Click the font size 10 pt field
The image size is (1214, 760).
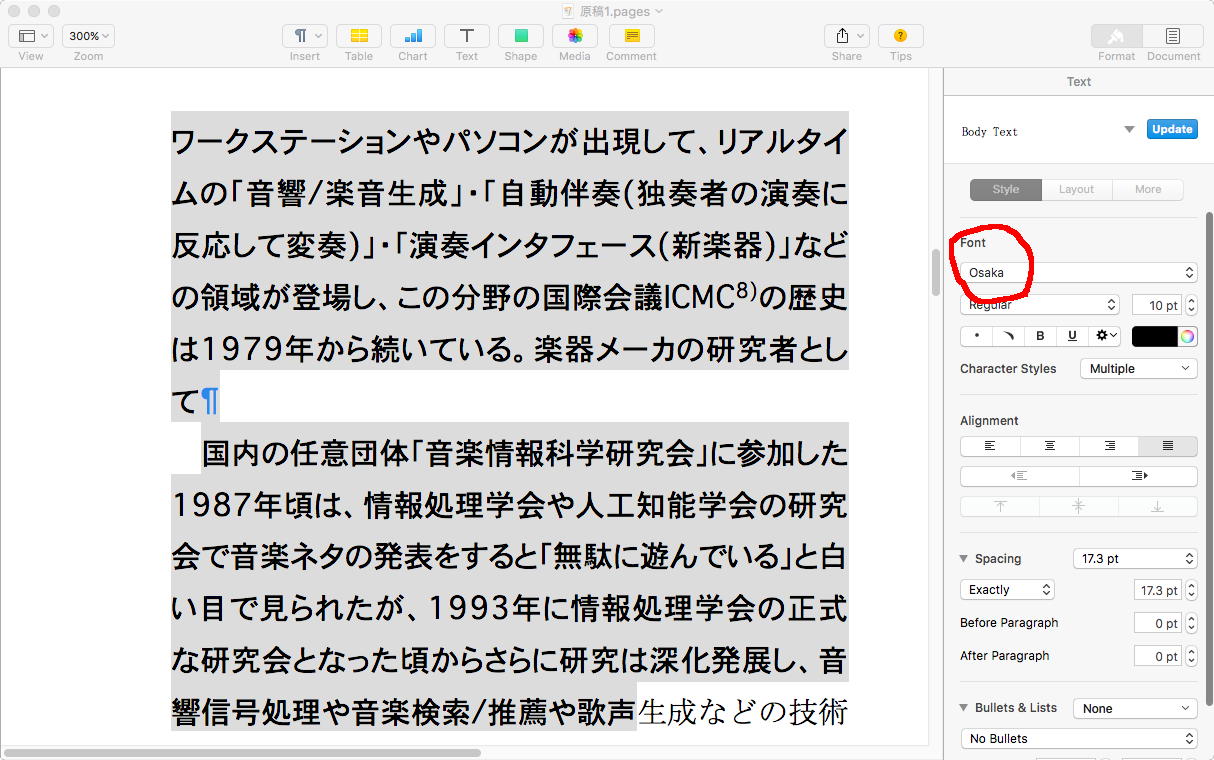pos(1157,305)
